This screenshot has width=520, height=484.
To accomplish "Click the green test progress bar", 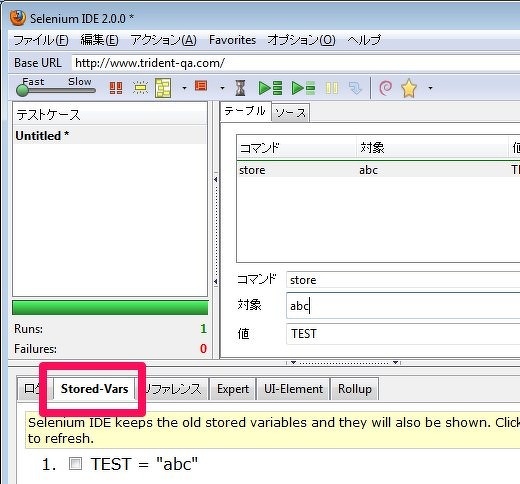I will point(110,307).
